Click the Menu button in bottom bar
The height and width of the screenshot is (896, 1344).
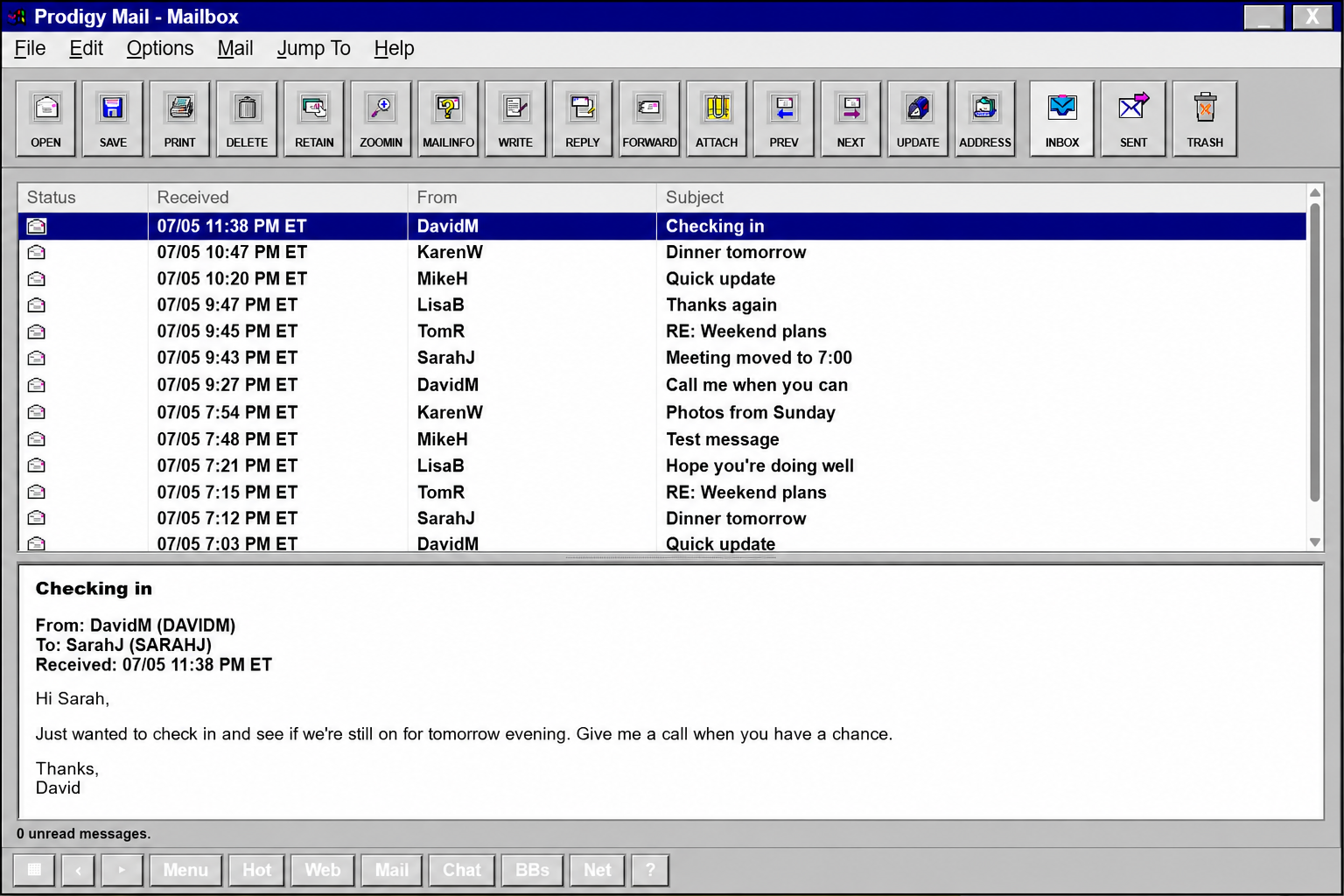click(x=185, y=870)
